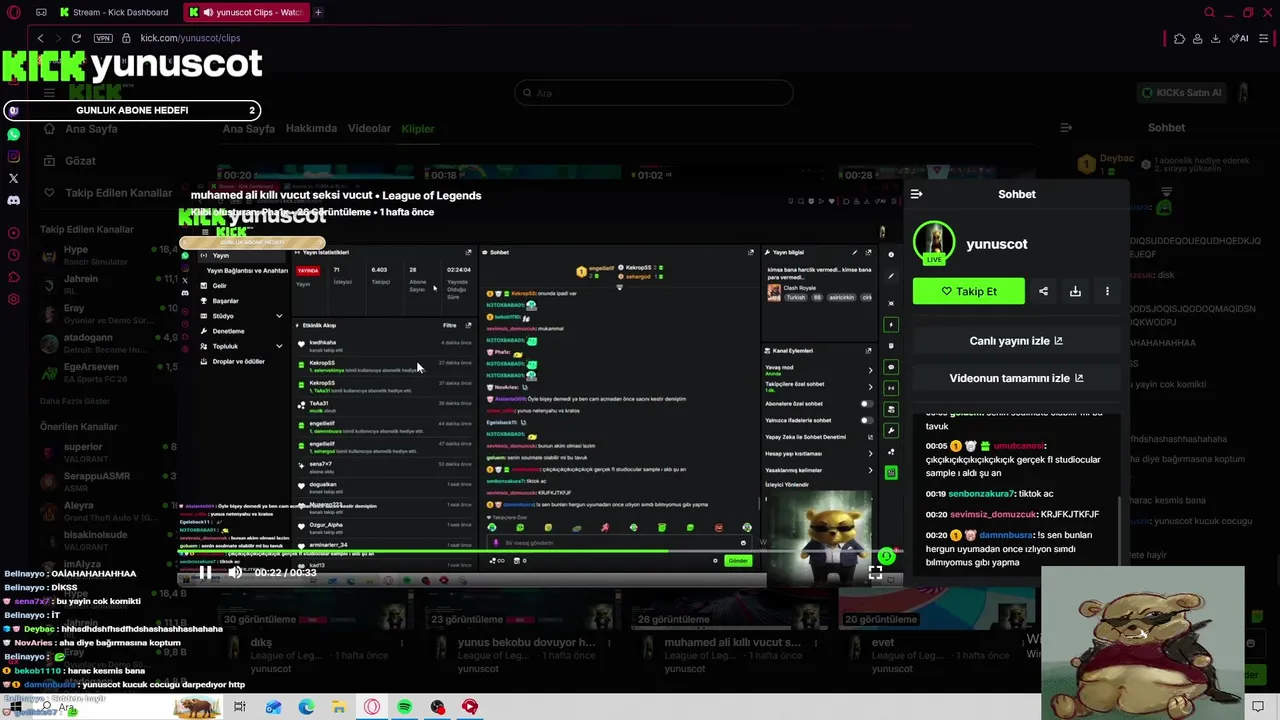Viewport: 1280px width, 720px height.
Task: Expand followed channels with Daha Fazla Göster
Action: [75, 401]
